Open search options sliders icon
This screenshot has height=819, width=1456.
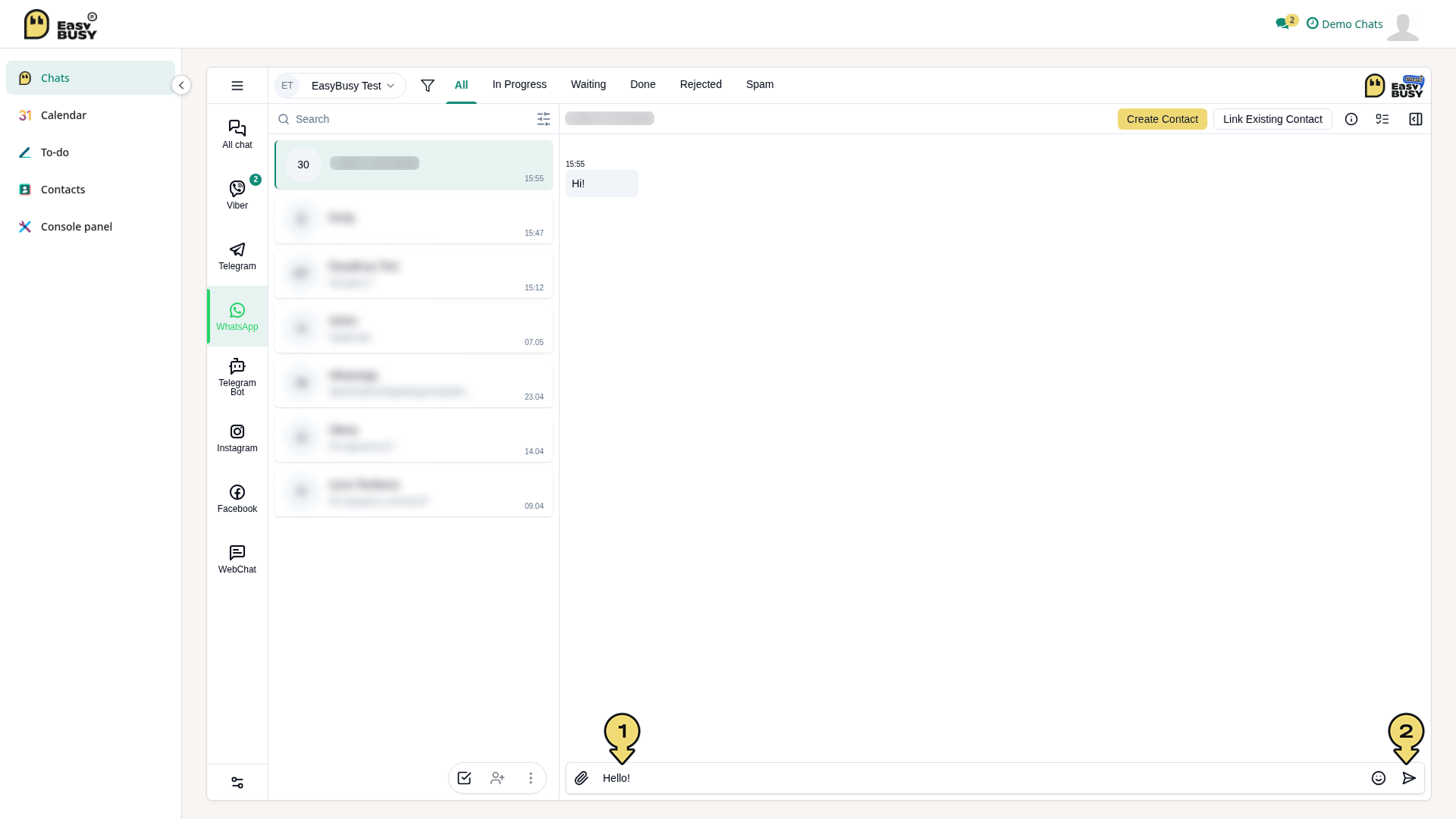[544, 119]
